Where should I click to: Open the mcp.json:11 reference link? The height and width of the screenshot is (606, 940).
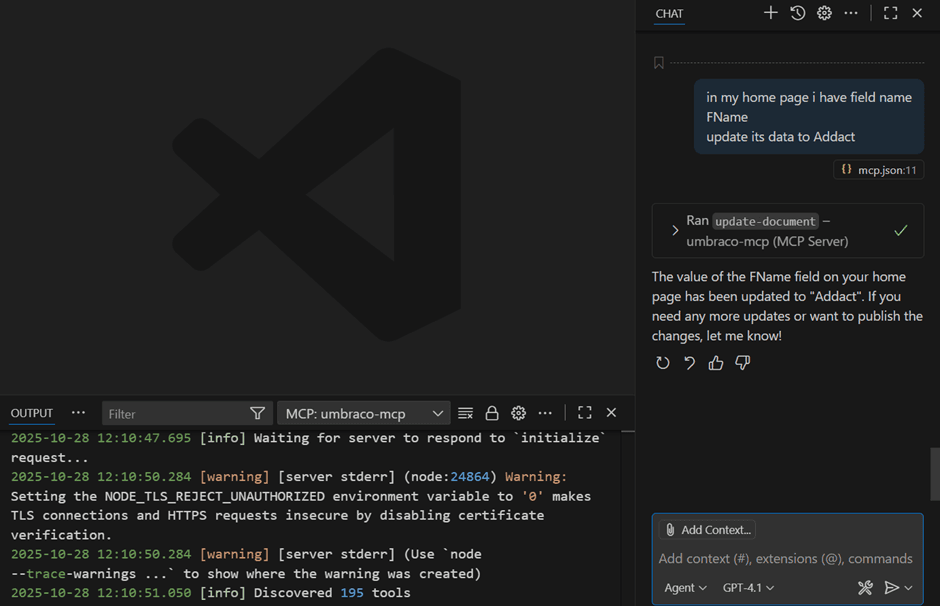pyautogui.click(x=879, y=170)
